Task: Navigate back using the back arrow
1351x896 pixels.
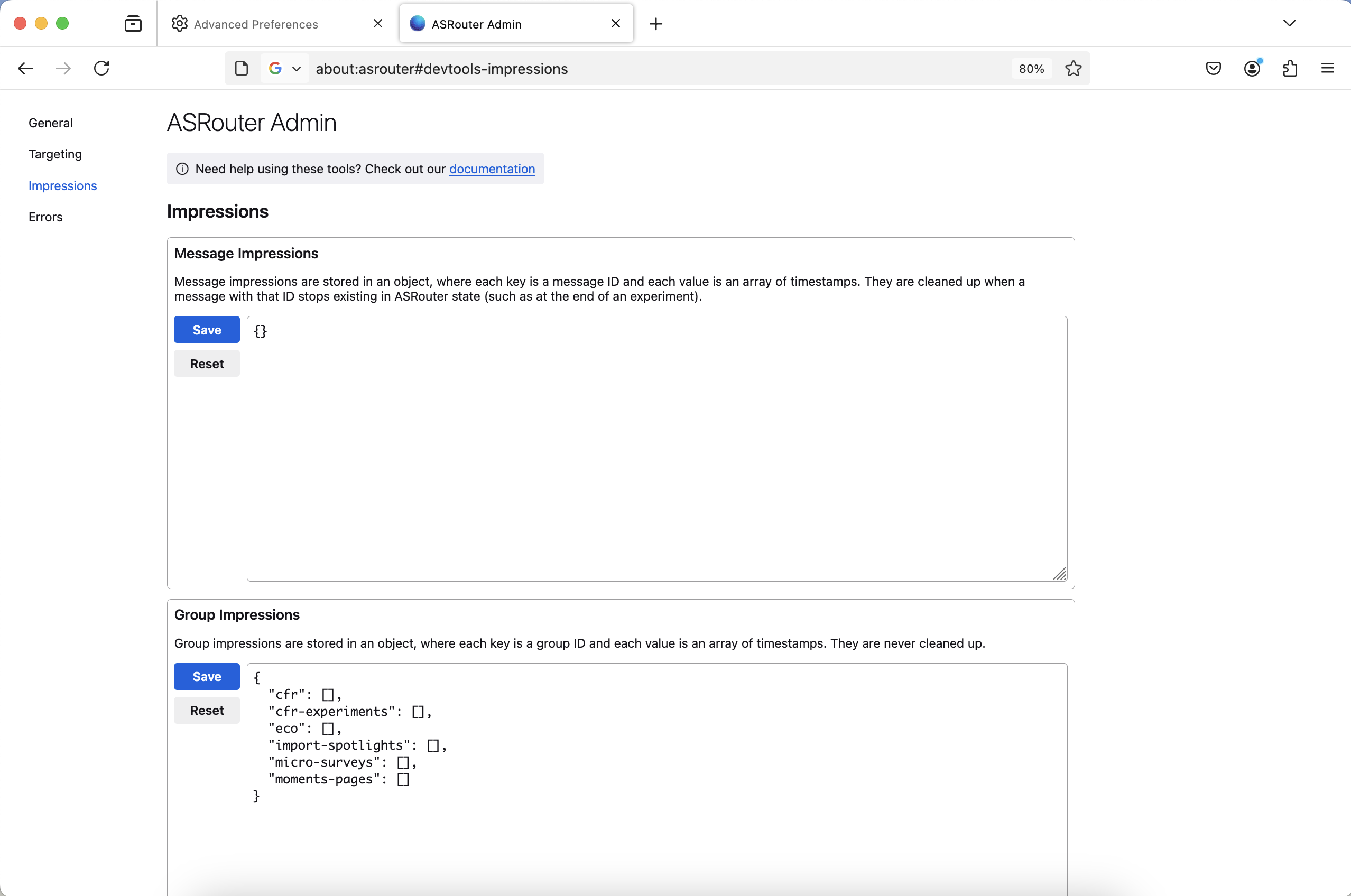Action: pyautogui.click(x=25, y=68)
